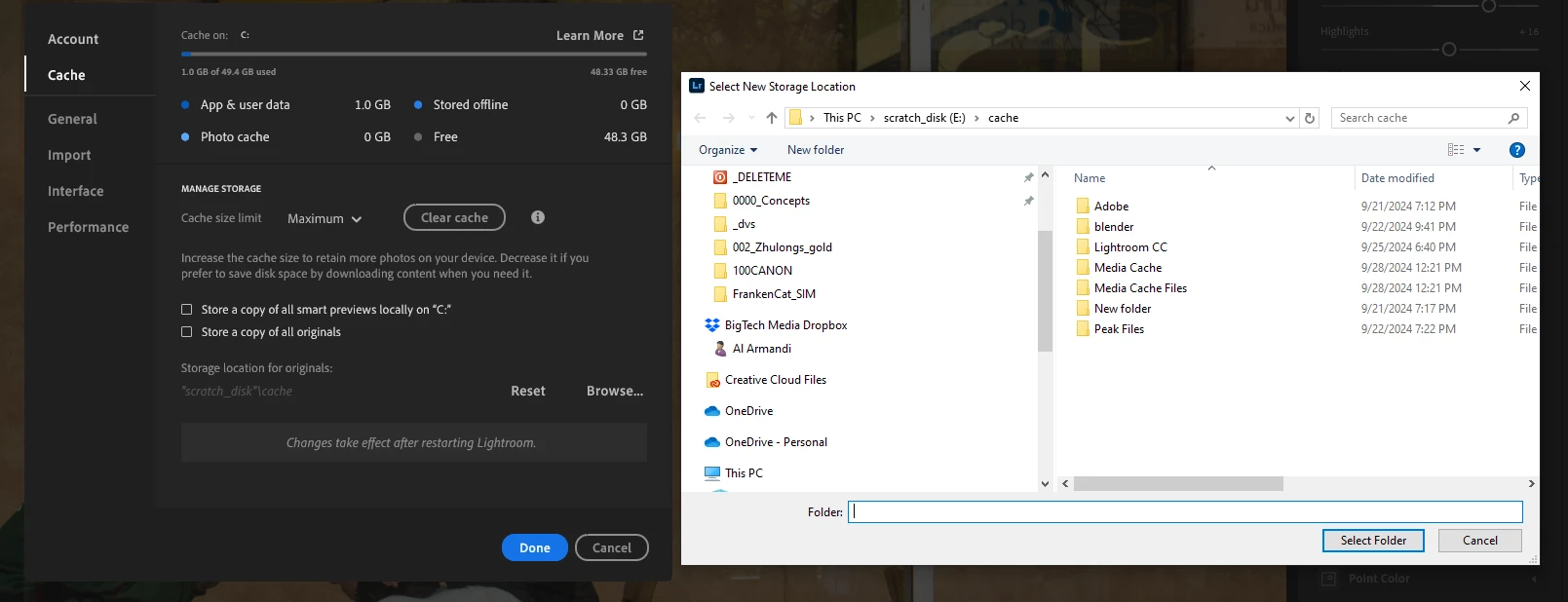The width and height of the screenshot is (1568, 602).
Task: Click Done in preferences dialog
Action: 535,547
